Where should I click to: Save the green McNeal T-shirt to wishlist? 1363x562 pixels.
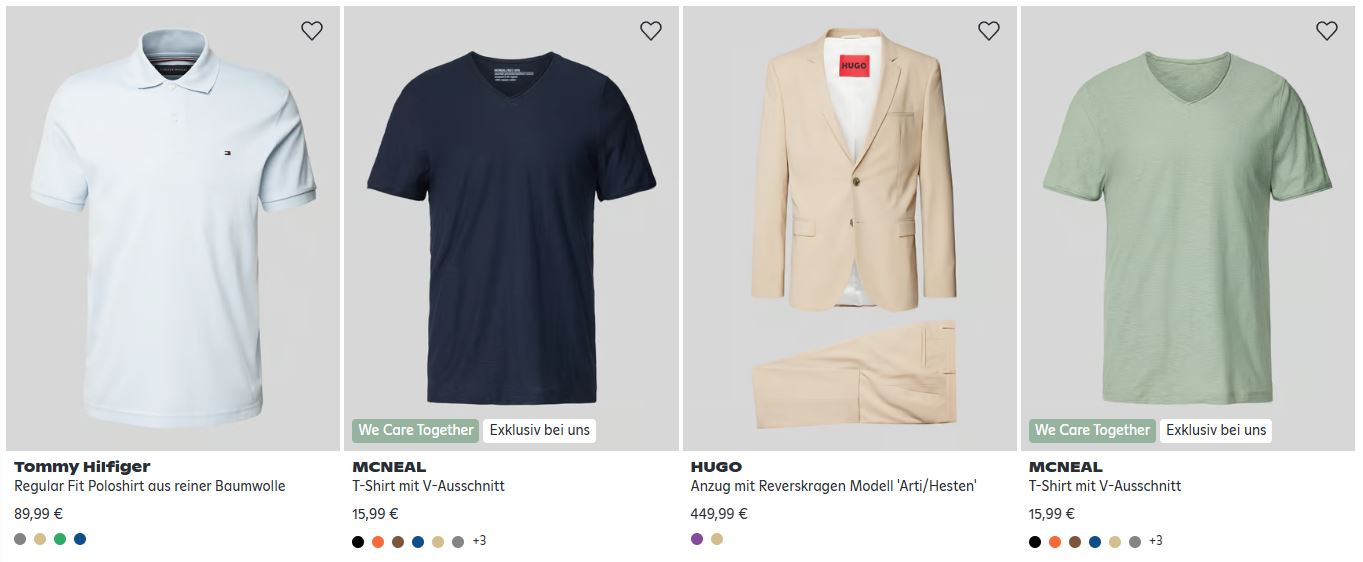tap(1326, 31)
